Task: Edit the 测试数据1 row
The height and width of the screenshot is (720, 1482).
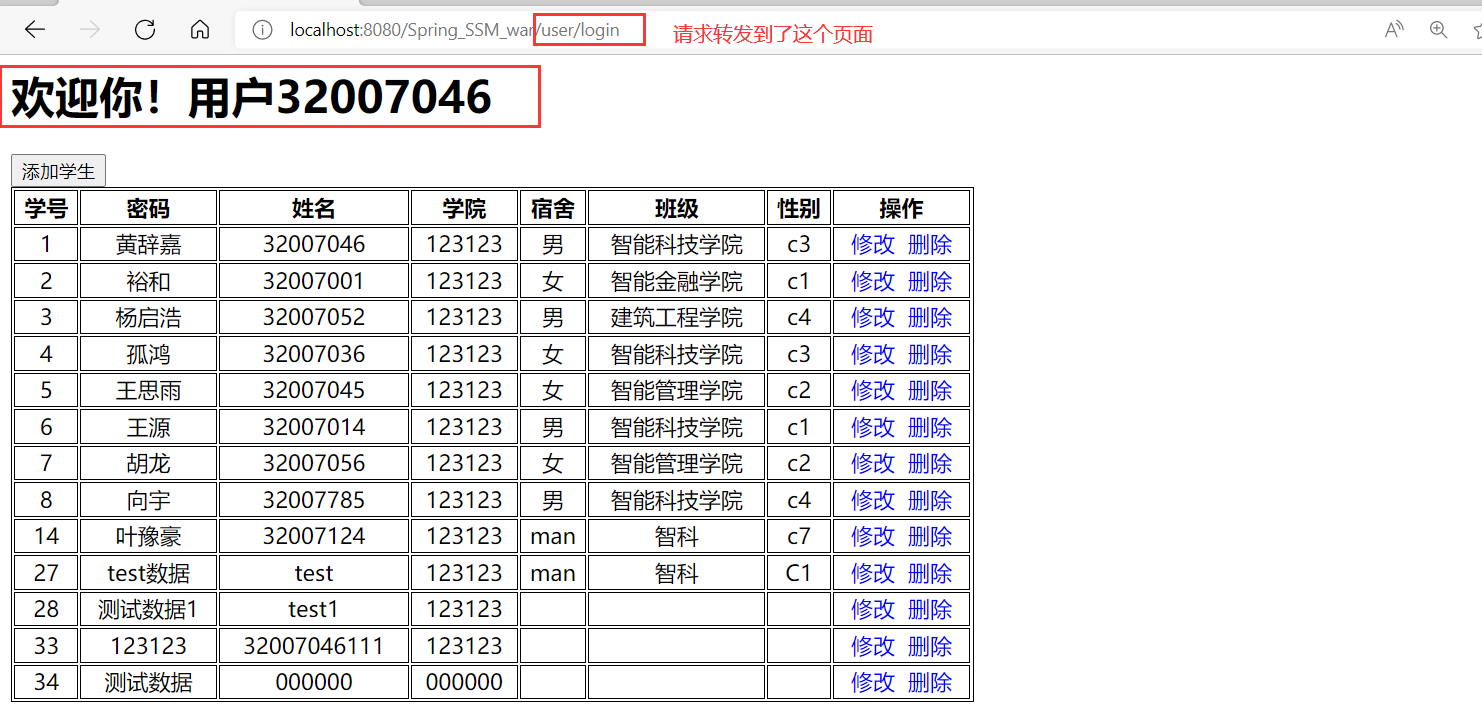Action: (872, 610)
